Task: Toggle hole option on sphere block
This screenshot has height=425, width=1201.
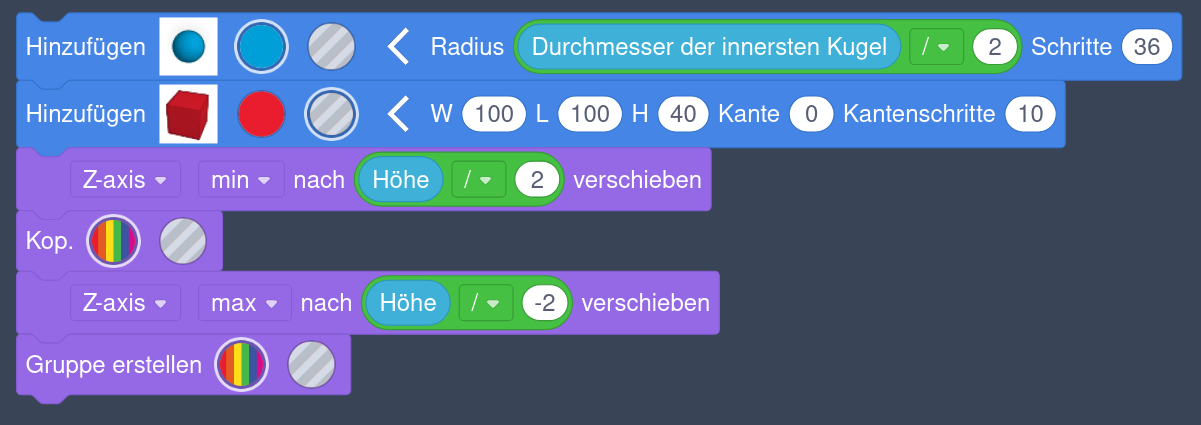Action: click(331, 46)
